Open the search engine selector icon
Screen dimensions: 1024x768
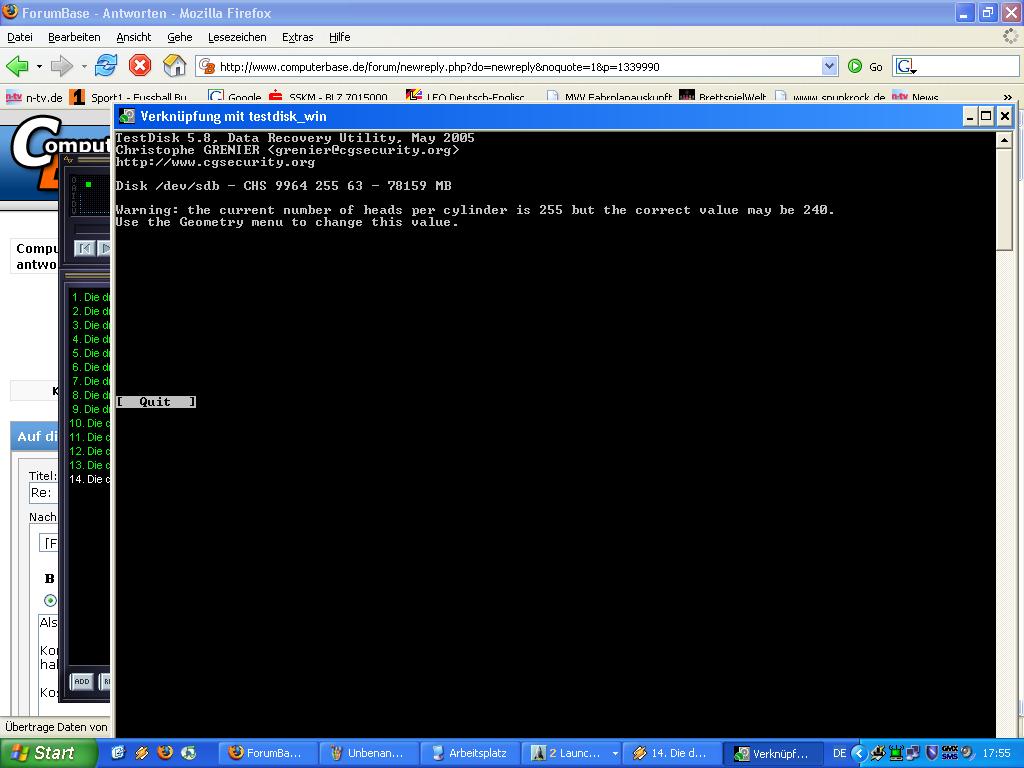906,66
